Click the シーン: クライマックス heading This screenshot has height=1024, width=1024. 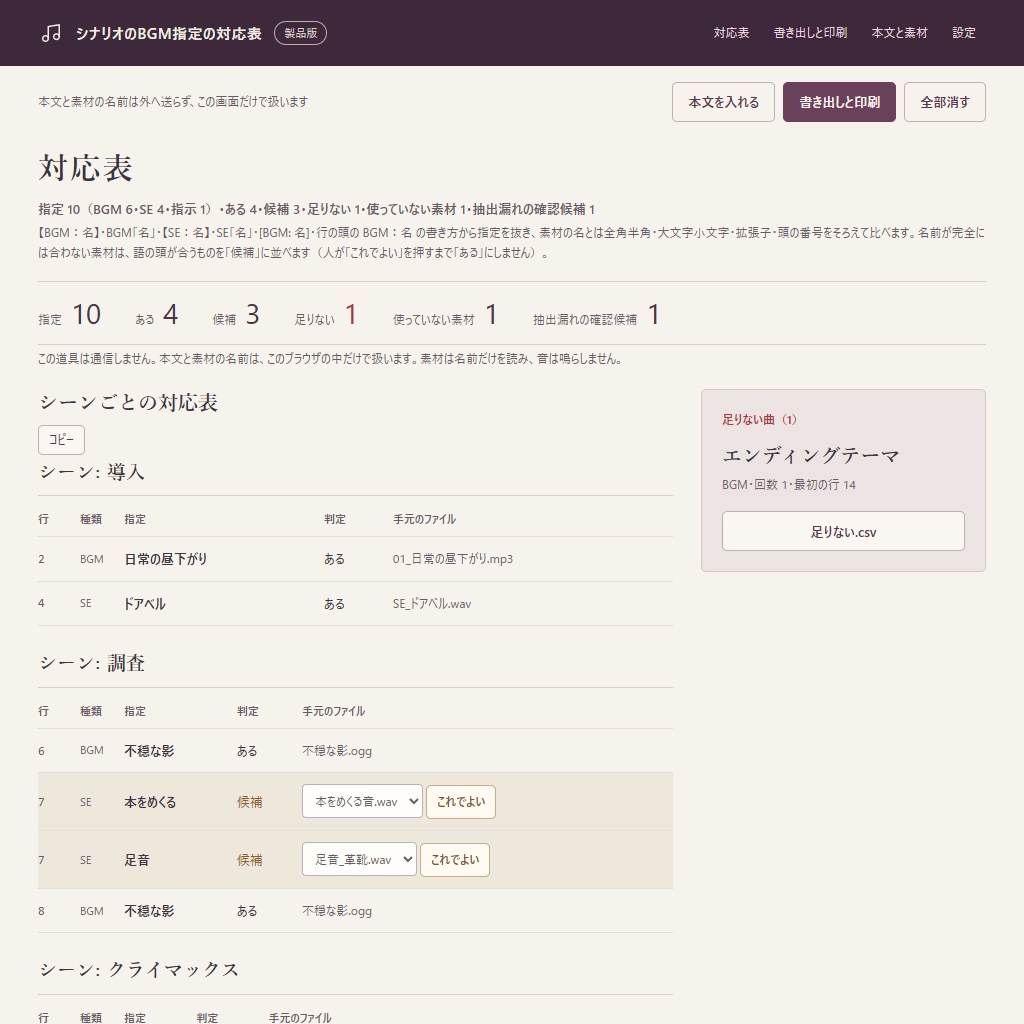(x=139, y=970)
